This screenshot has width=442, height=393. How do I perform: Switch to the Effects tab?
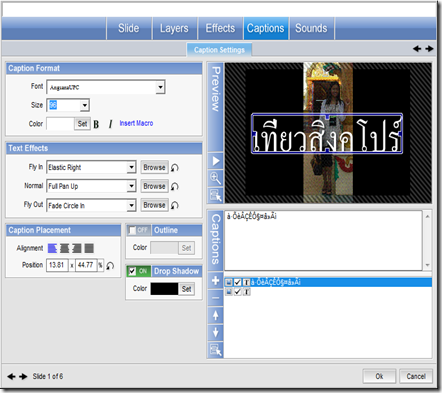click(220, 28)
